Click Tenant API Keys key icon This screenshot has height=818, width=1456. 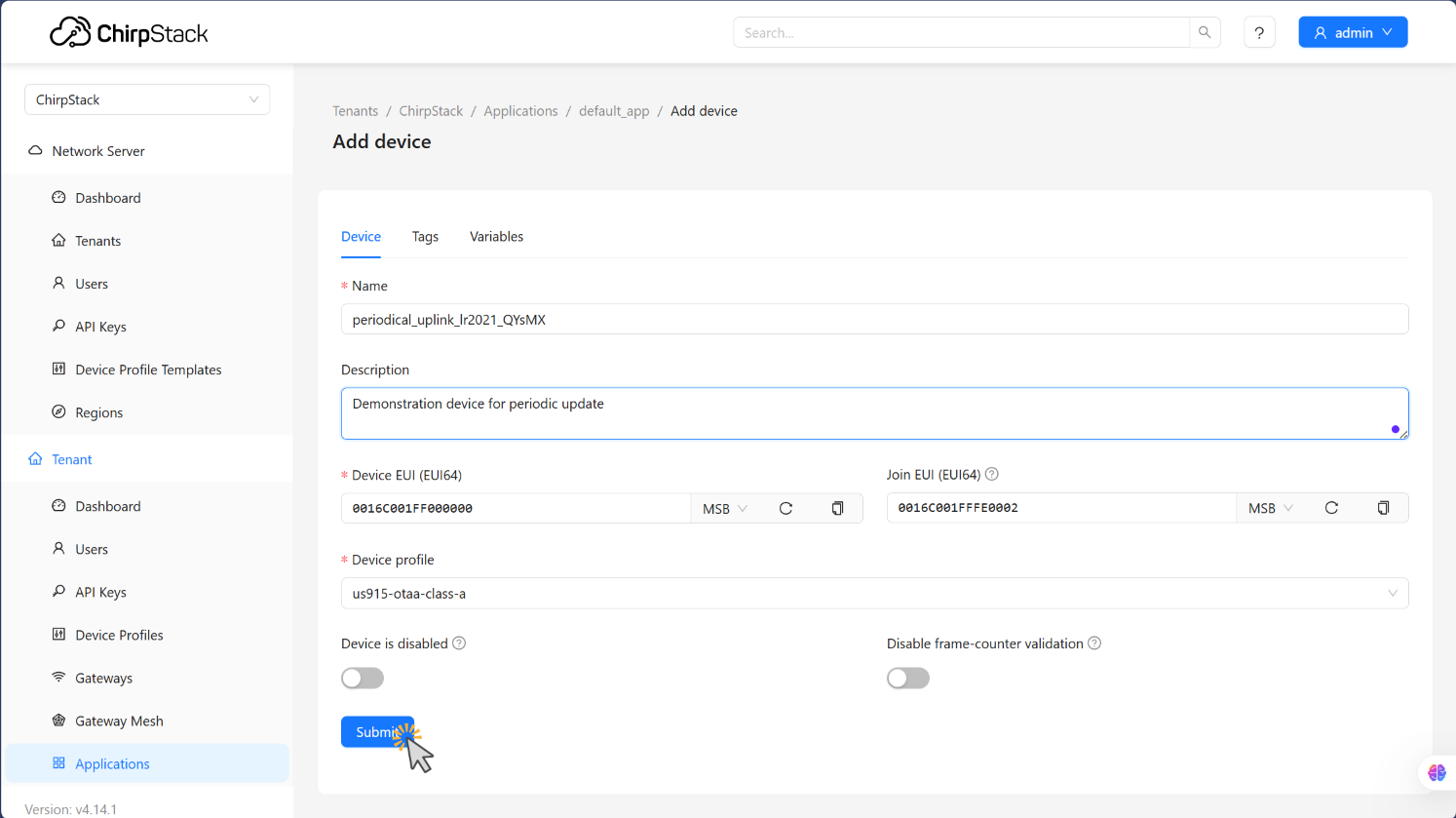58,592
